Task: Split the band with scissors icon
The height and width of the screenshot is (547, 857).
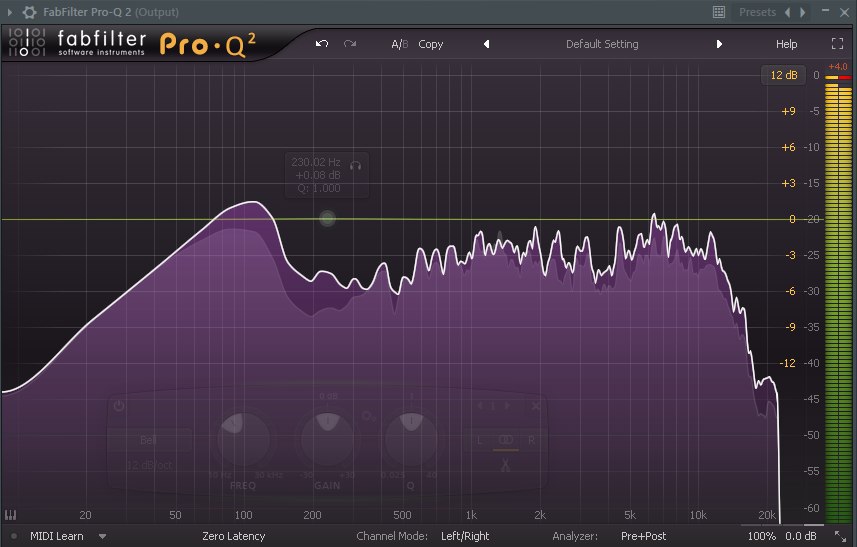Action: click(505, 466)
